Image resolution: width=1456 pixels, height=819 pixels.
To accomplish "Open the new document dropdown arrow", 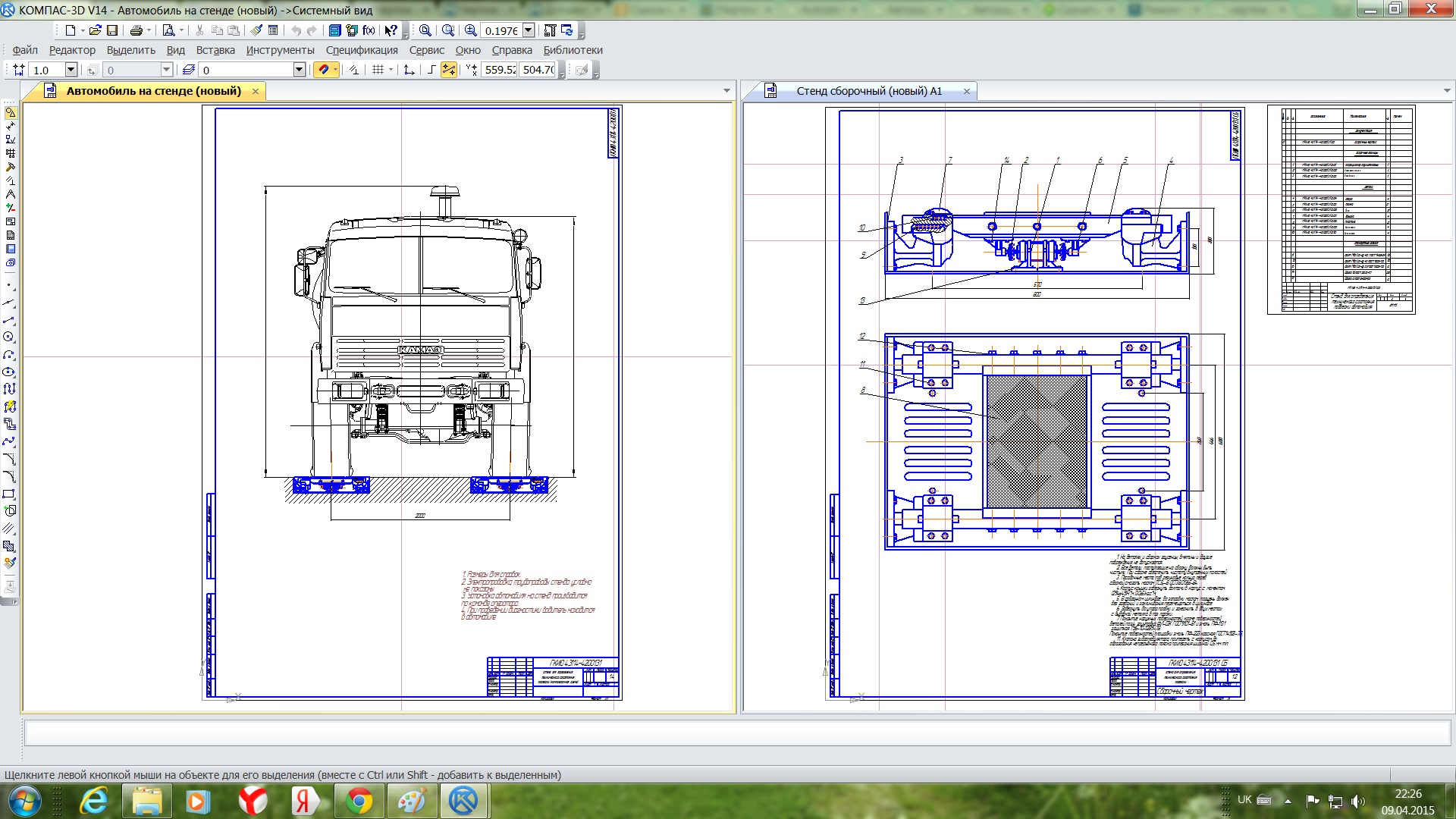I will pos(83,30).
